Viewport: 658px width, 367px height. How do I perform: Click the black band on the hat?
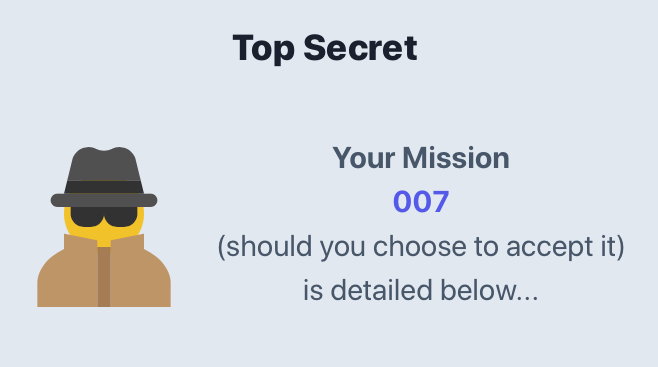tap(104, 187)
